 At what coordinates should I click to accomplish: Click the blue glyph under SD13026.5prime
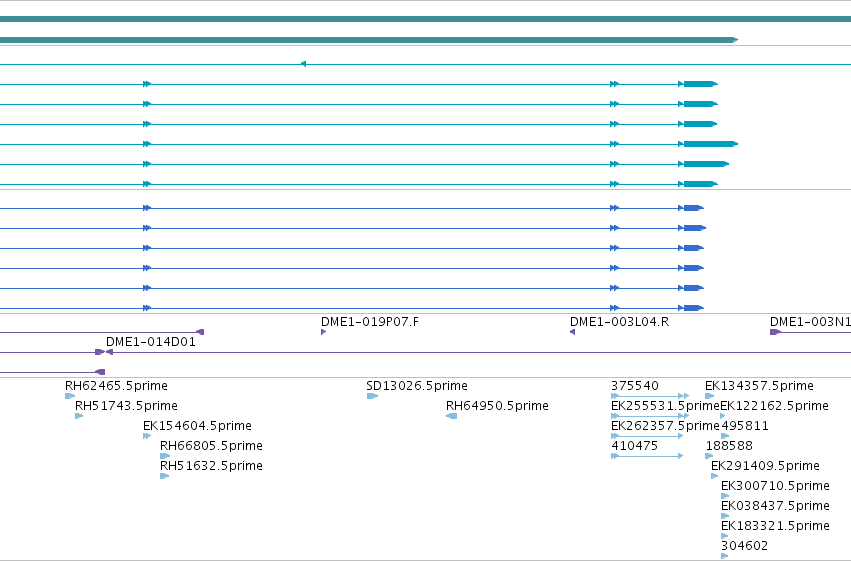[372, 396]
